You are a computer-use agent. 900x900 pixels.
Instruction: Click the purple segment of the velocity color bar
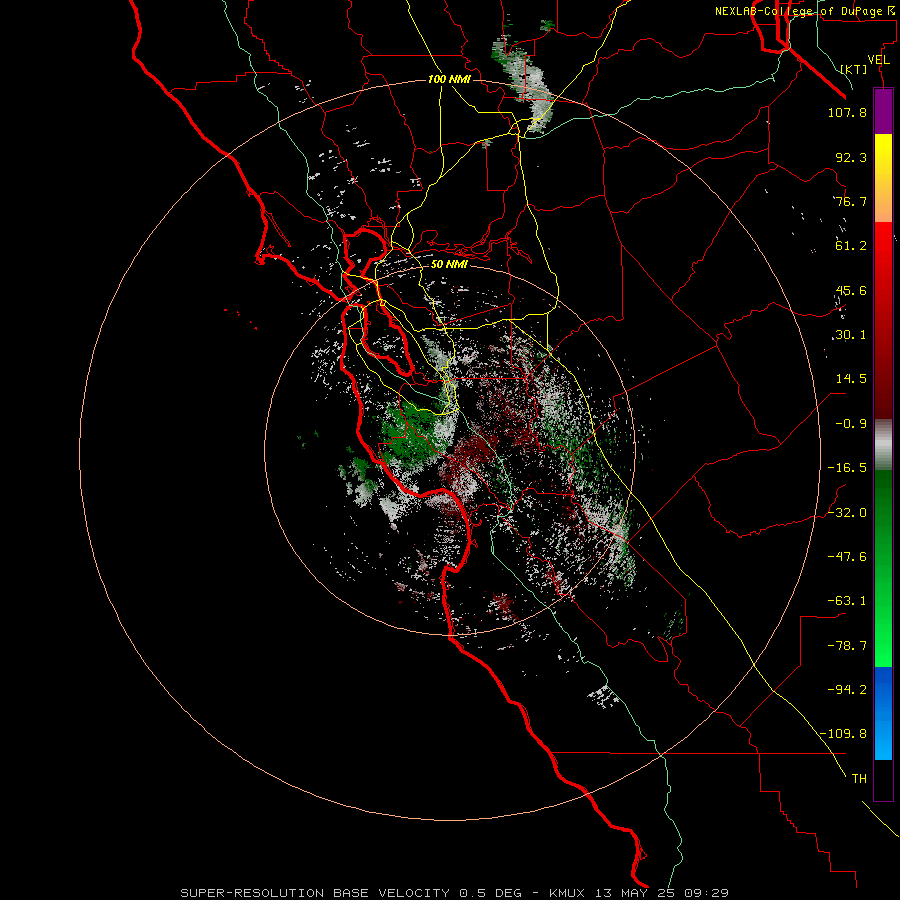[883, 112]
